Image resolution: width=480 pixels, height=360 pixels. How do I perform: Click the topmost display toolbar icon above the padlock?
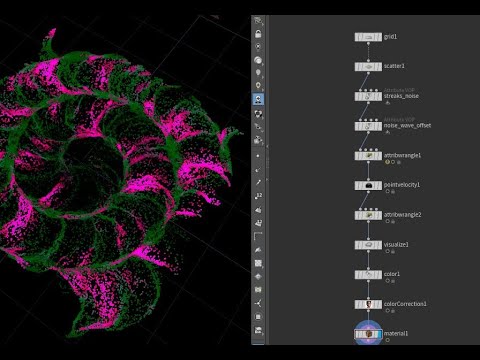coord(258,21)
